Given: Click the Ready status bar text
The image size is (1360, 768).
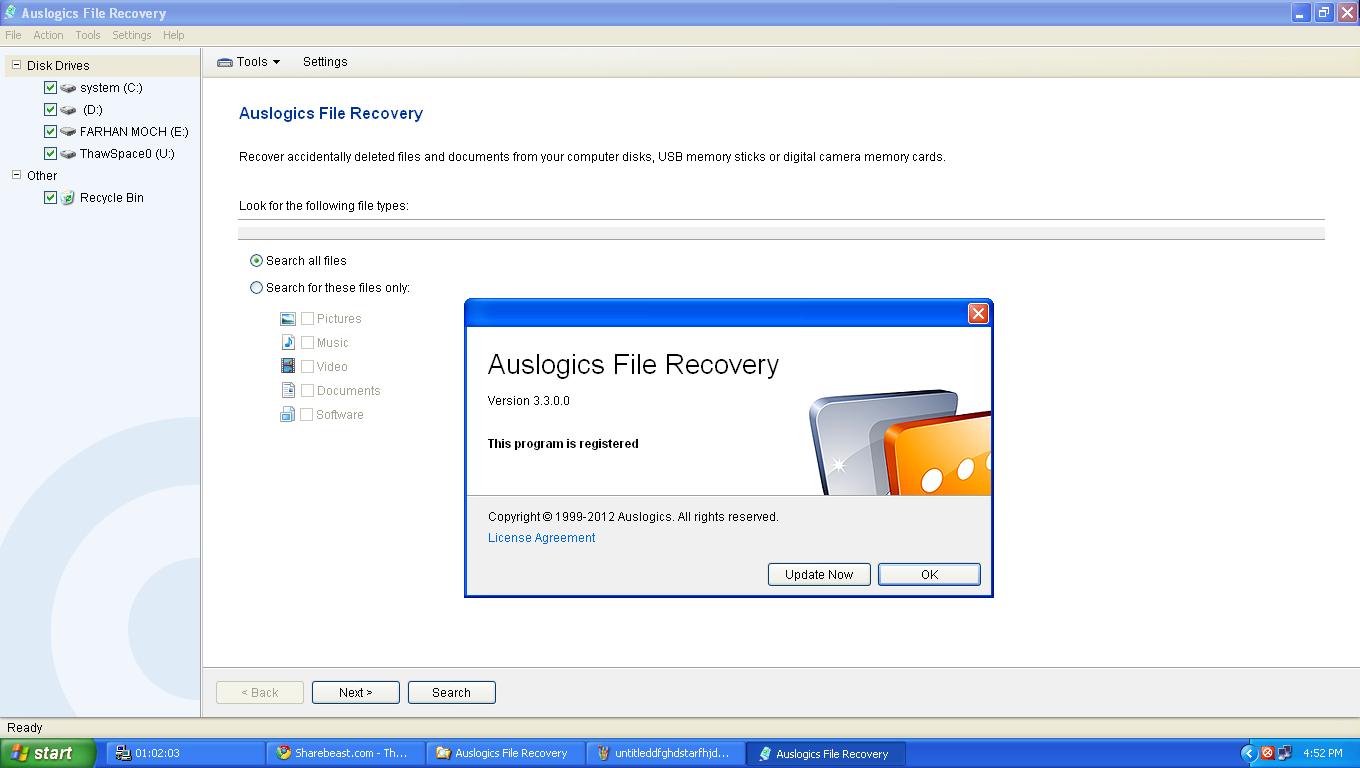Looking at the screenshot, I should click(25, 728).
